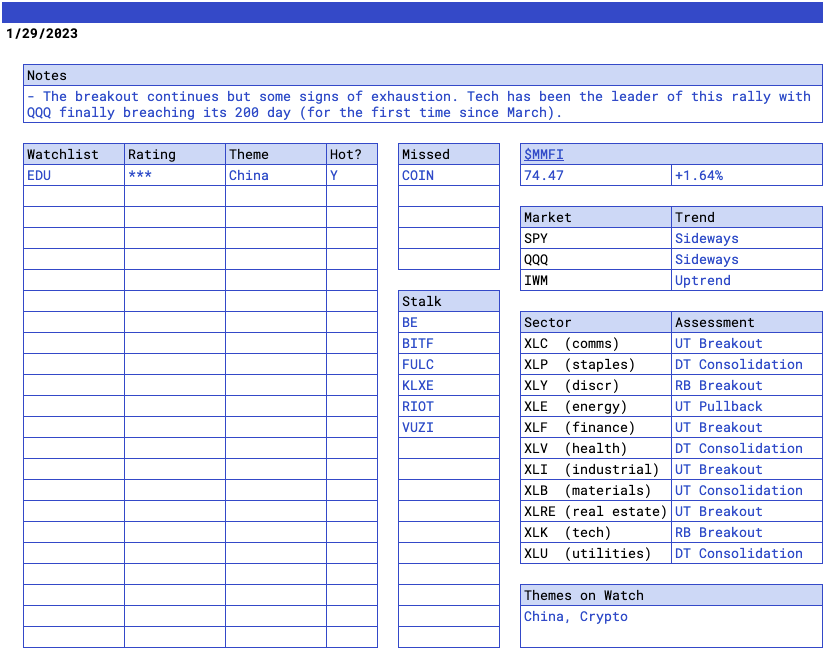Click the UT Consolidation assessment for XLB
The width and height of the screenshot is (825, 649).
click(747, 490)
